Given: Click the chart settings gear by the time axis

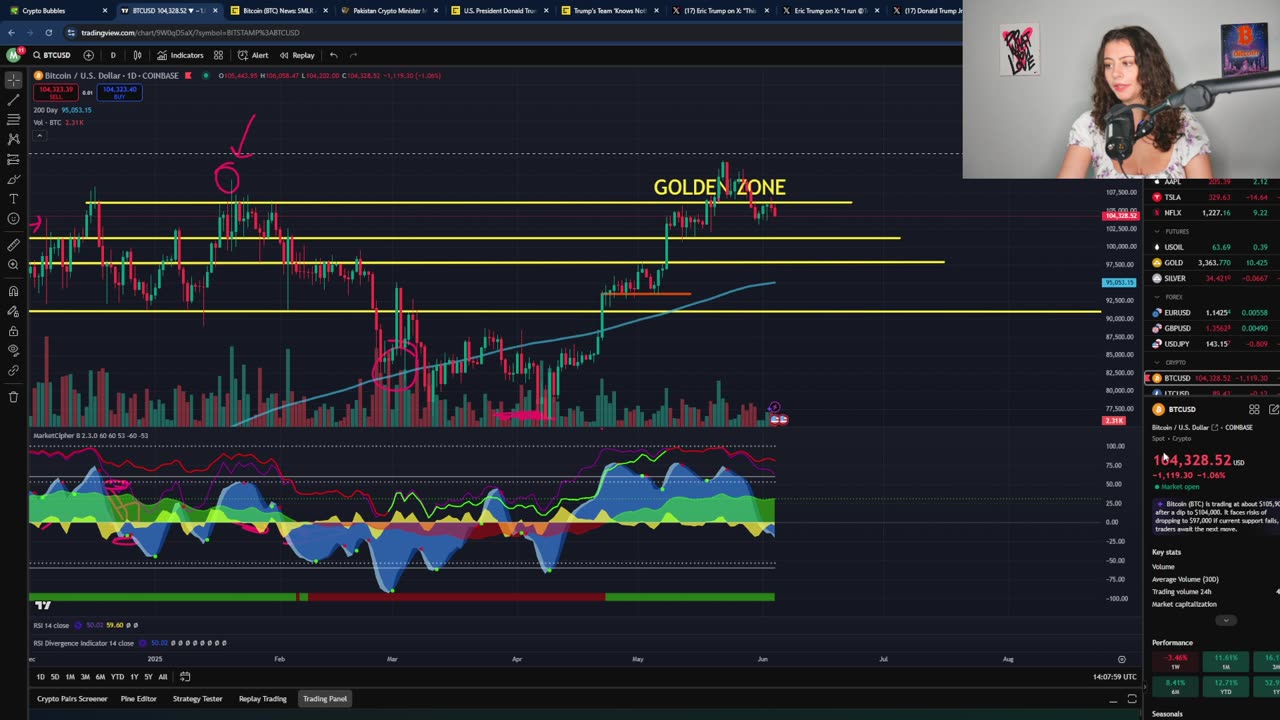Looking at the screenshot, I should point(1121,659).
